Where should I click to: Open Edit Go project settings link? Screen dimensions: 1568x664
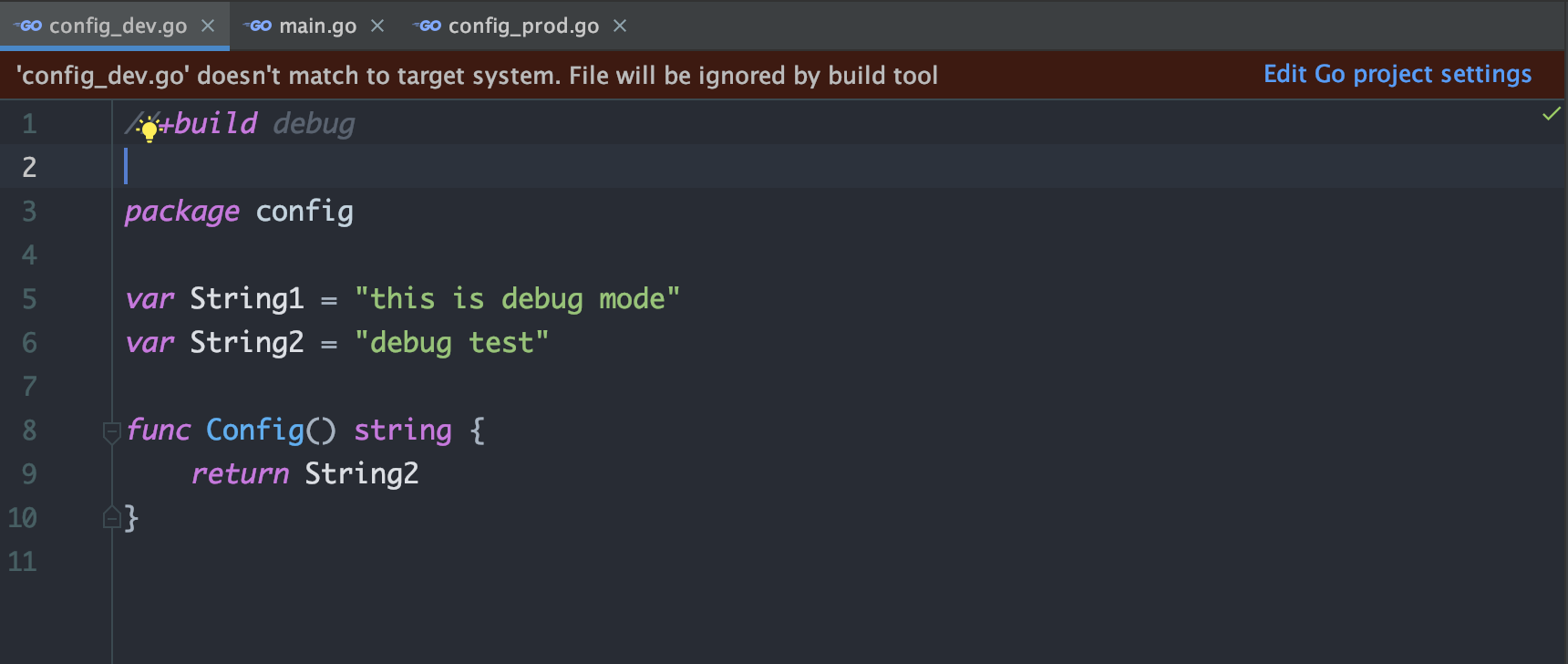tap(1397, 74)
